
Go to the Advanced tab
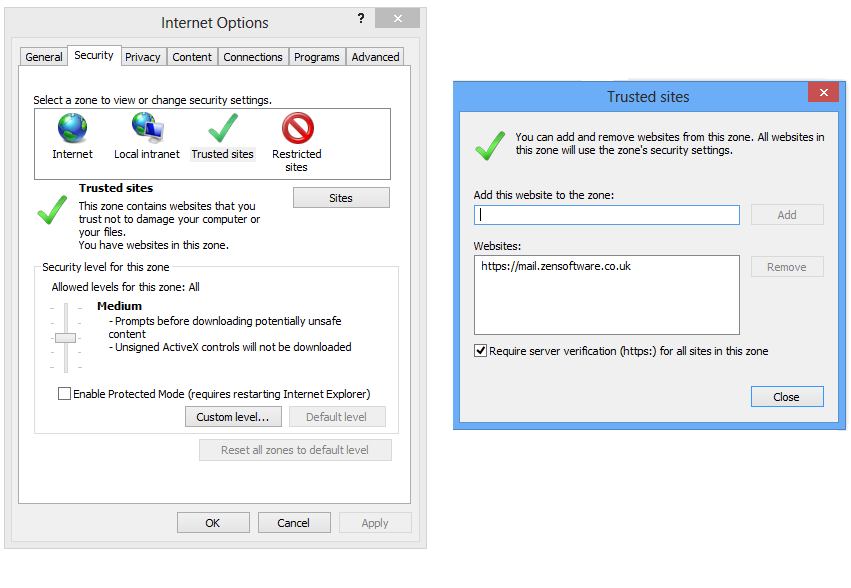click(375, 57)
